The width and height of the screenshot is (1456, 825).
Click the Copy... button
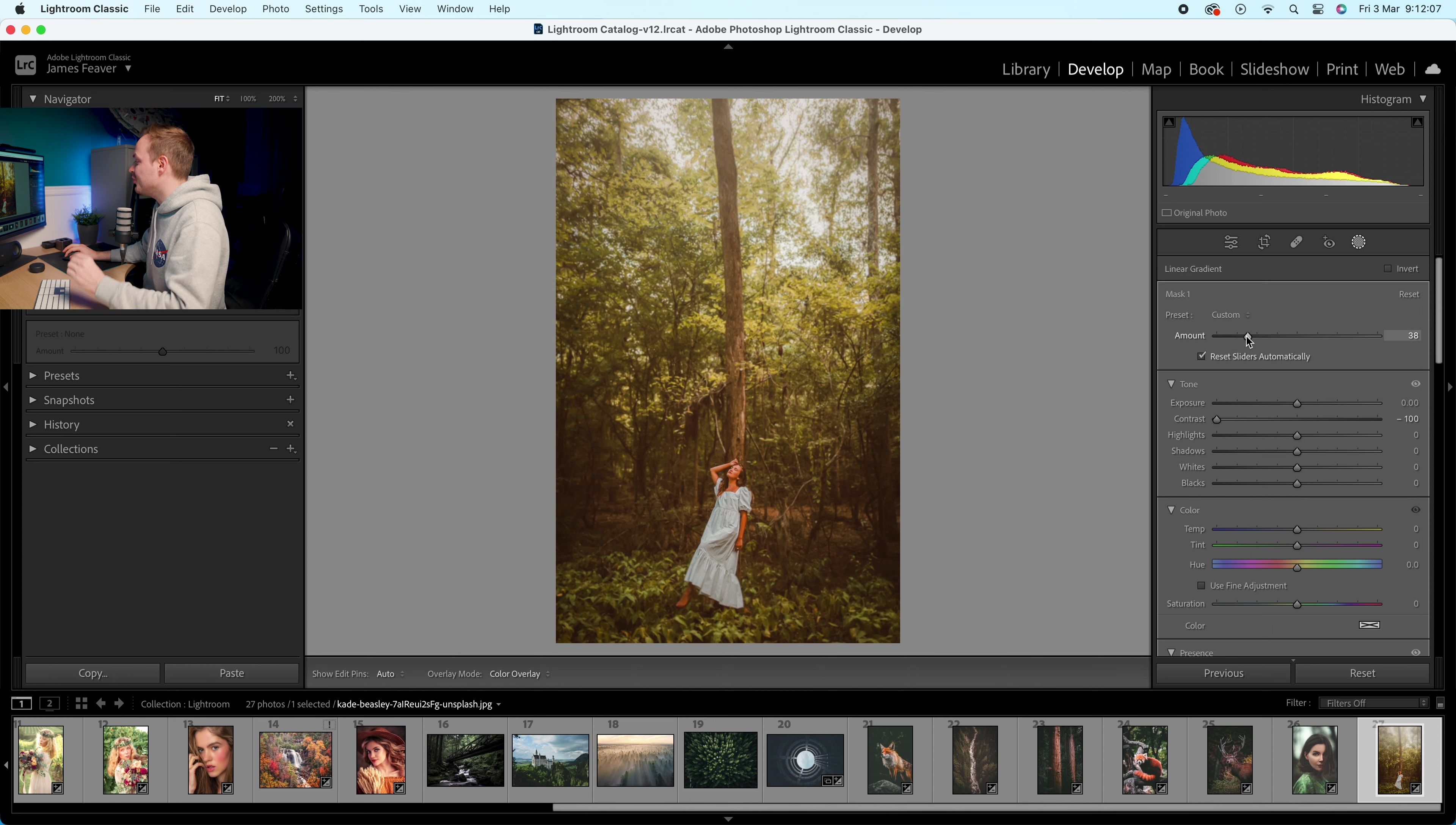(x=93, y=673)
